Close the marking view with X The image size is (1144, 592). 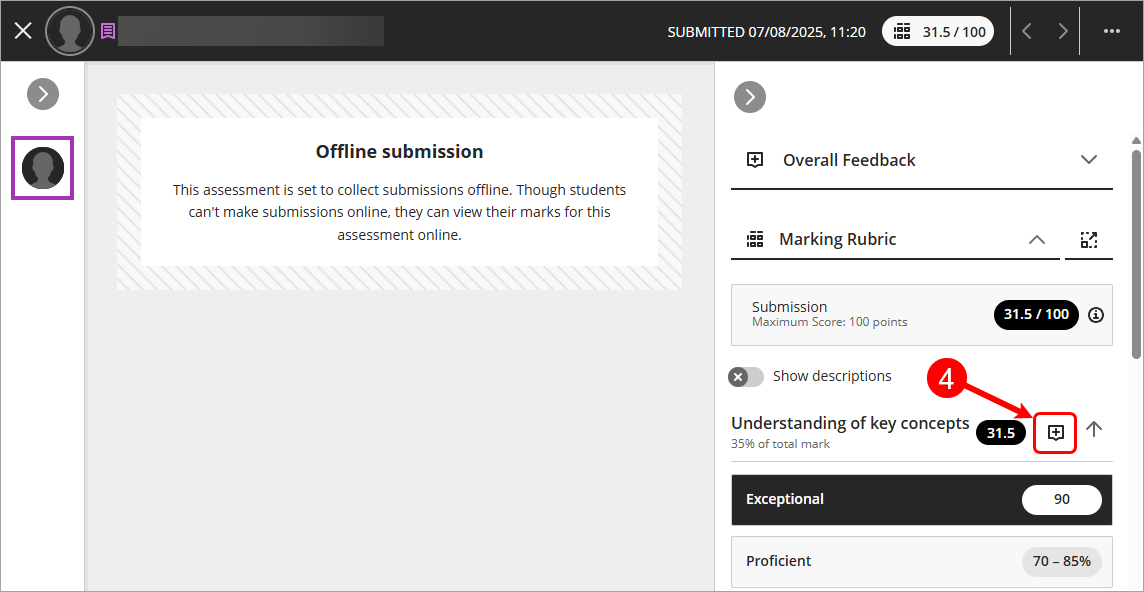click(x=23, y=31)
